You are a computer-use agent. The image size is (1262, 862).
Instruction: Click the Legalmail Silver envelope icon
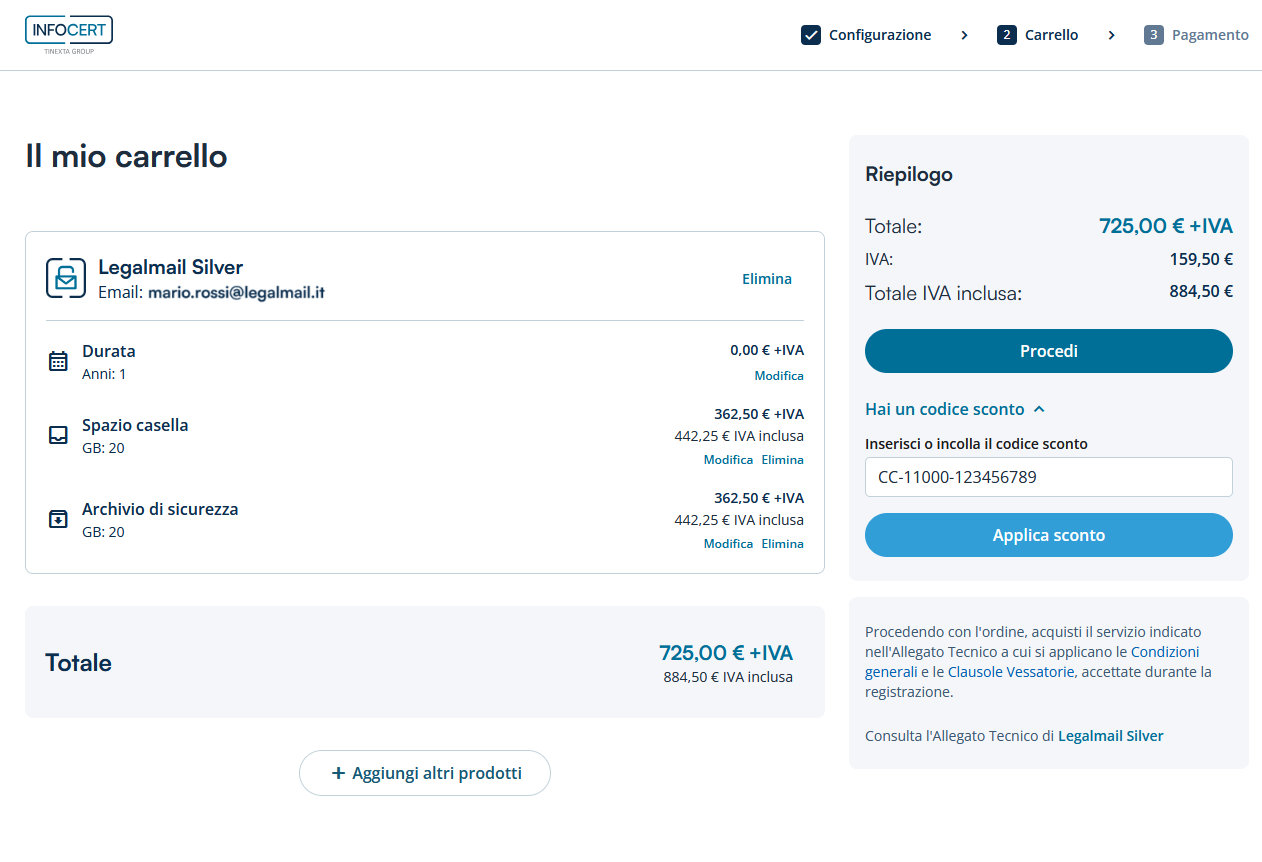(x=66, y=278)
